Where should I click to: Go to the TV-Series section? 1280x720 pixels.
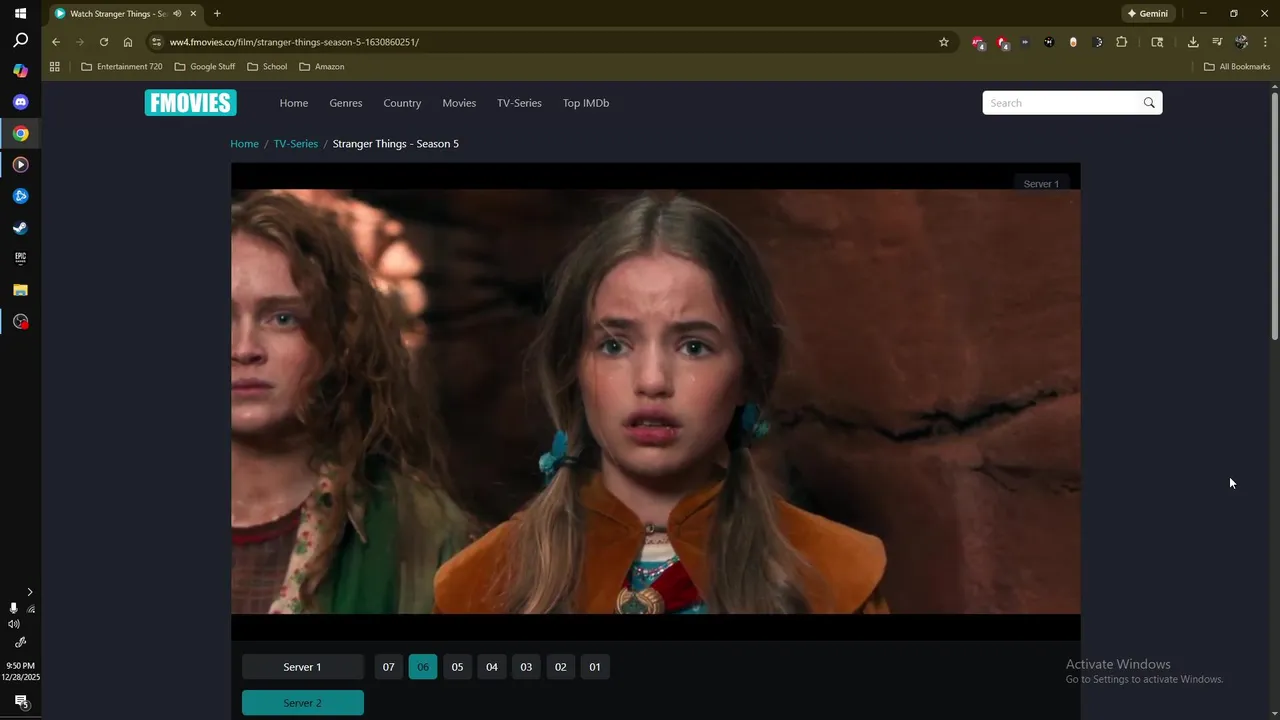click(x=519, y=103)
